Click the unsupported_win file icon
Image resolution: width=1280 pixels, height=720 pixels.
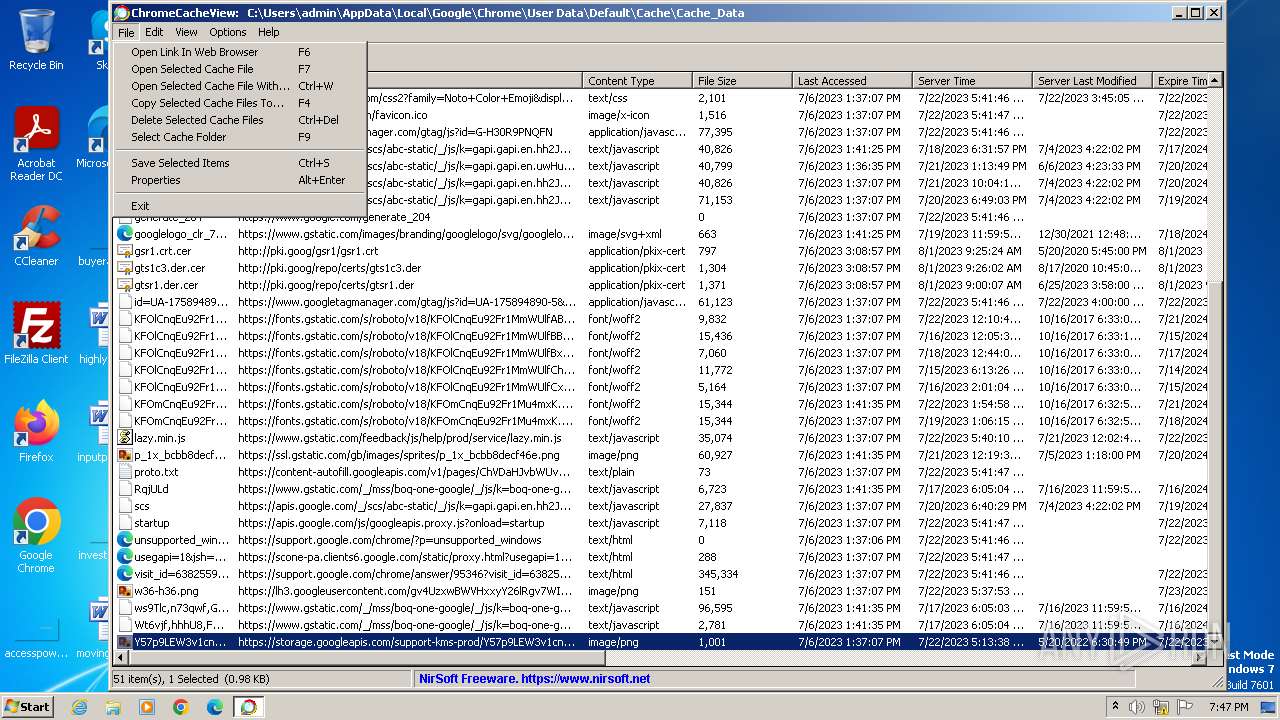coord(125,540)
